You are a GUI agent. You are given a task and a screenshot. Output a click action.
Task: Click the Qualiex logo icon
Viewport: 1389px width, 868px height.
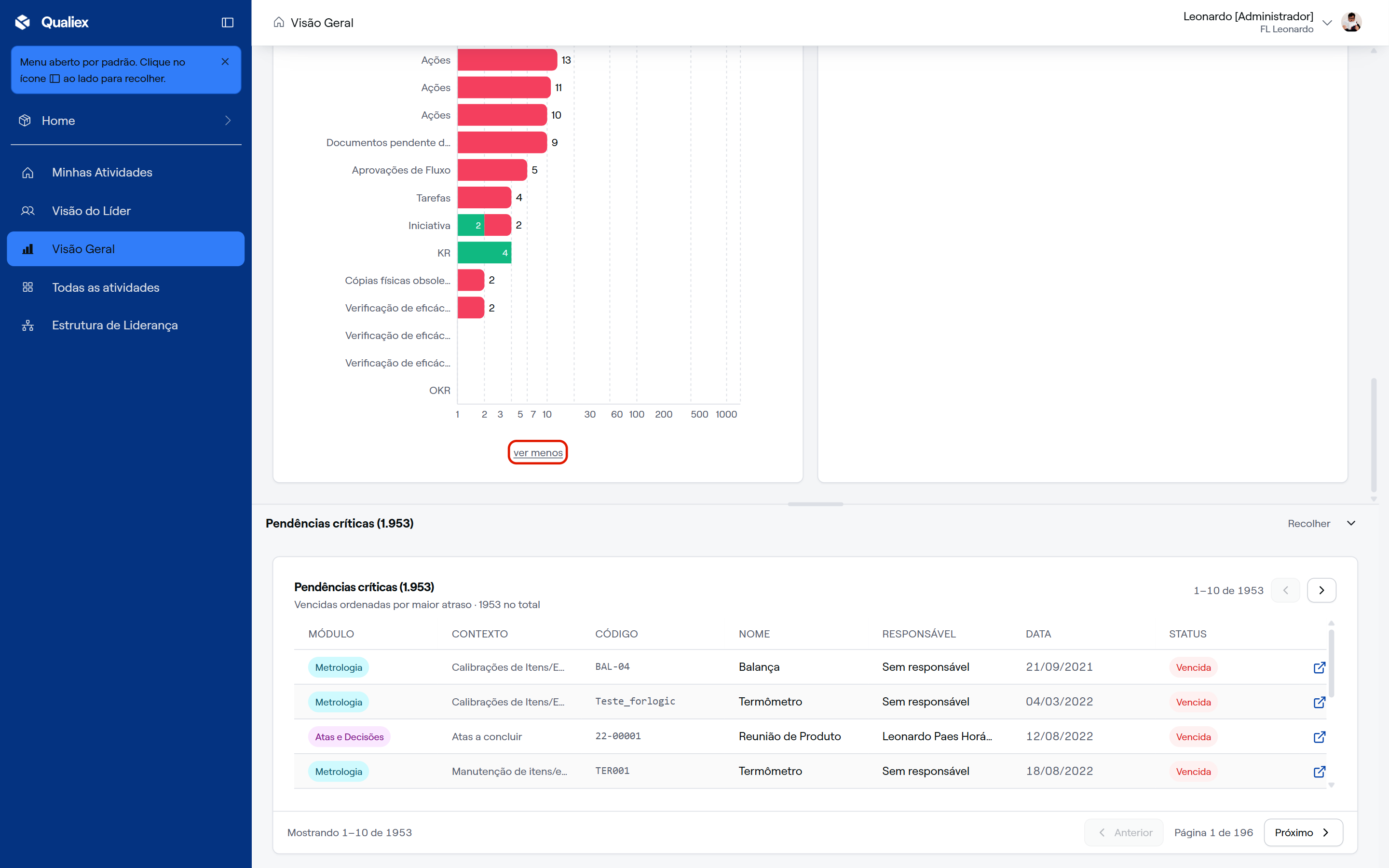click(x=22, y=22)
